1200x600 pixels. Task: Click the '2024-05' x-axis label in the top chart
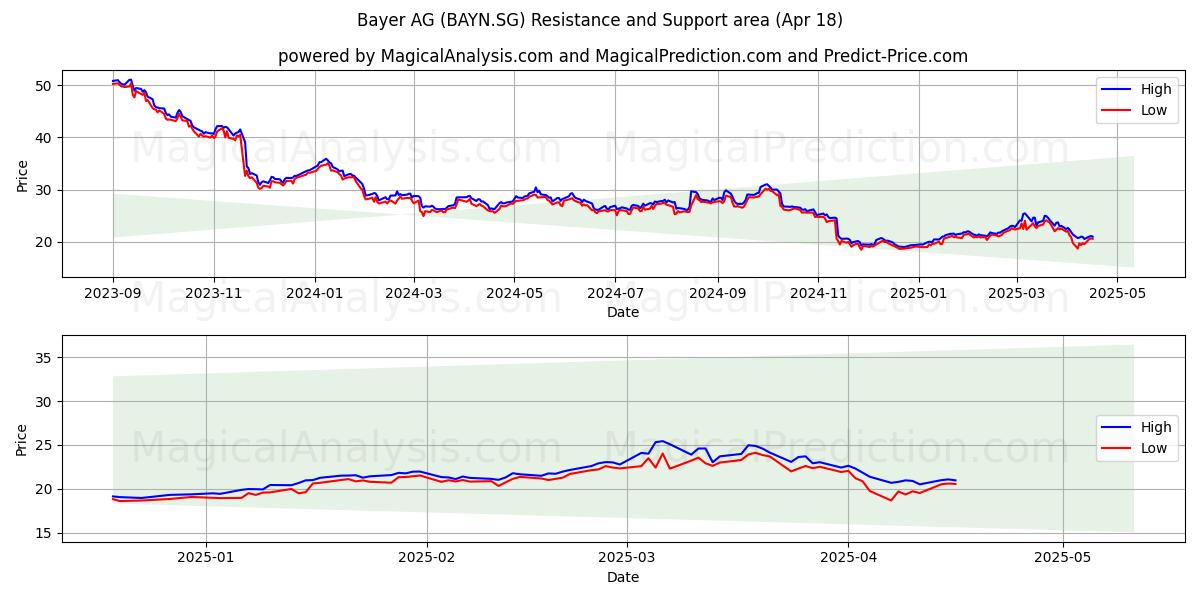[515, 294]
